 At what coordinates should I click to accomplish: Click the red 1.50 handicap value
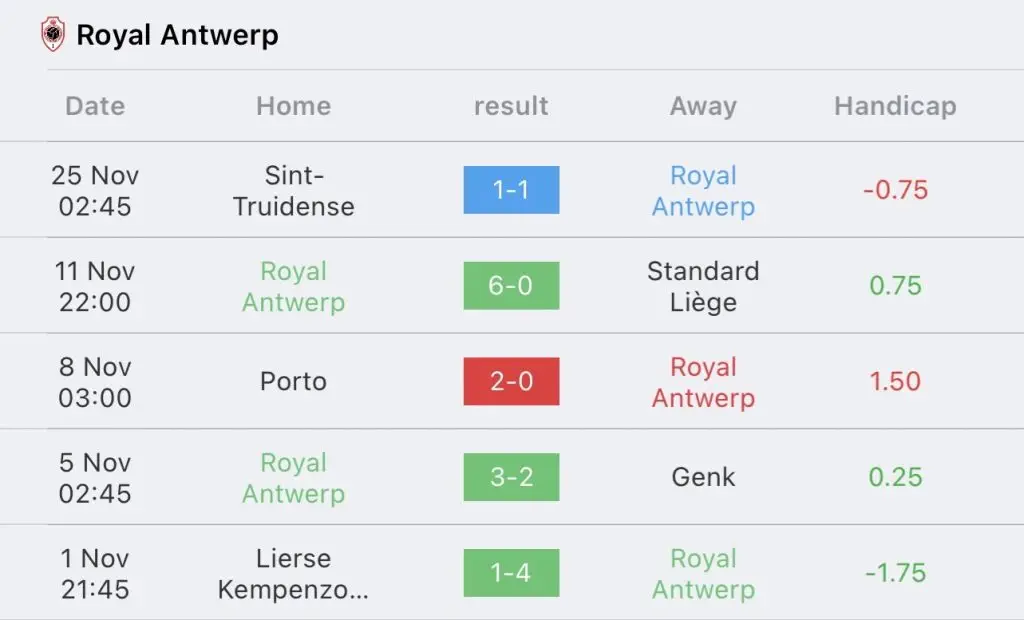pos(895,381)
